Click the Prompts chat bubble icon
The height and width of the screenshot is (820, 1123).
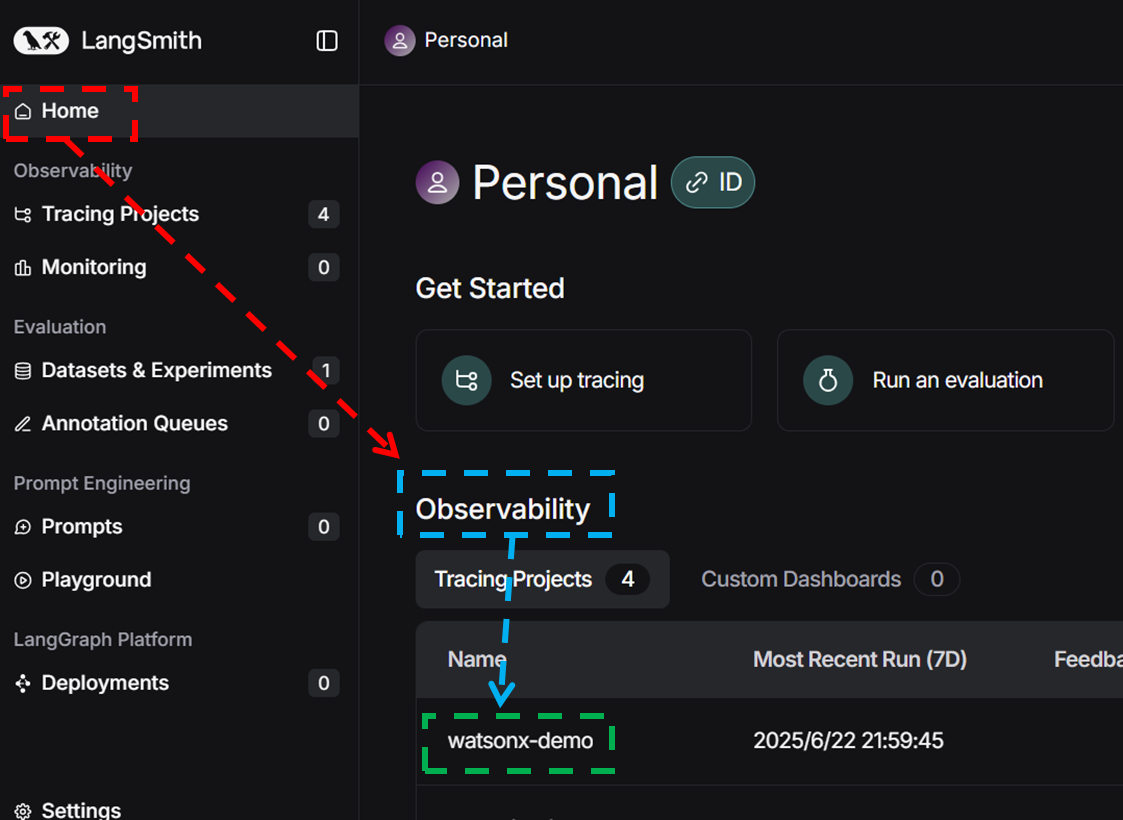tap(23, 527)
